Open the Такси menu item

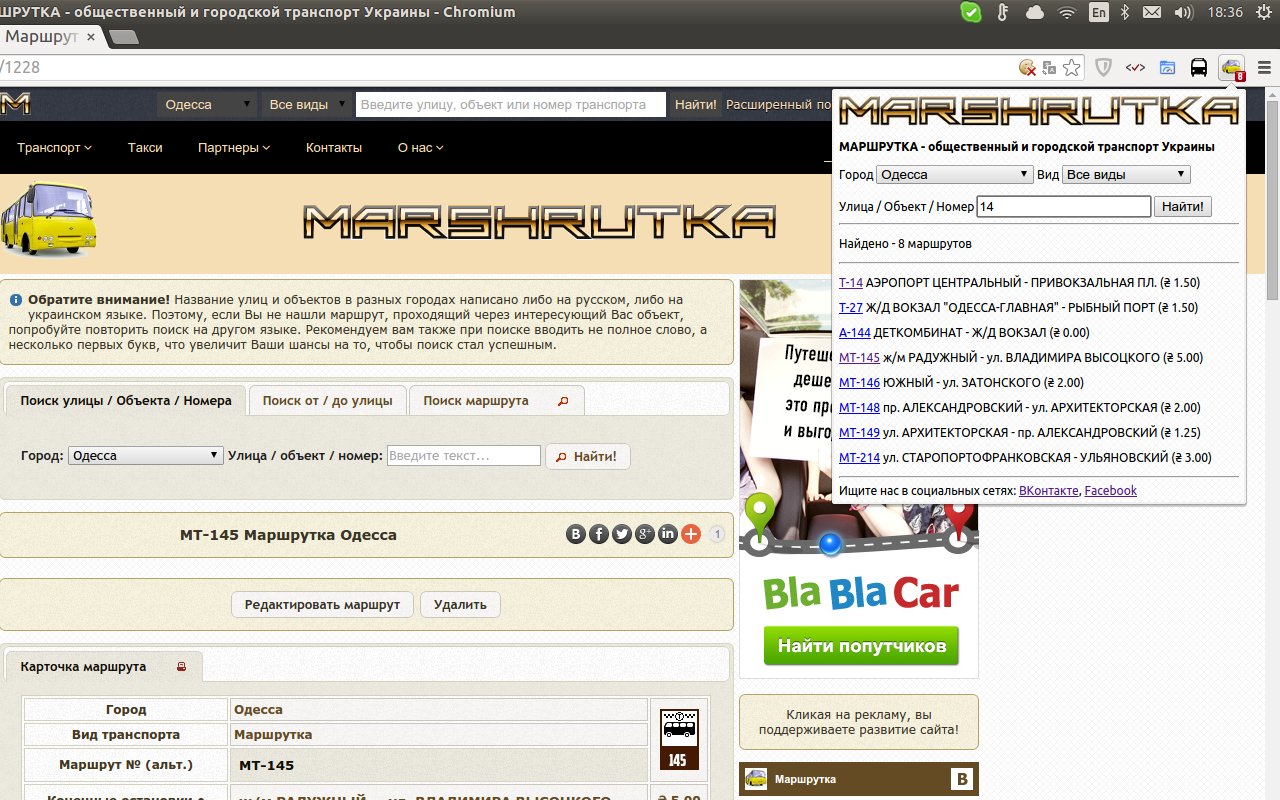coord(145,147)
